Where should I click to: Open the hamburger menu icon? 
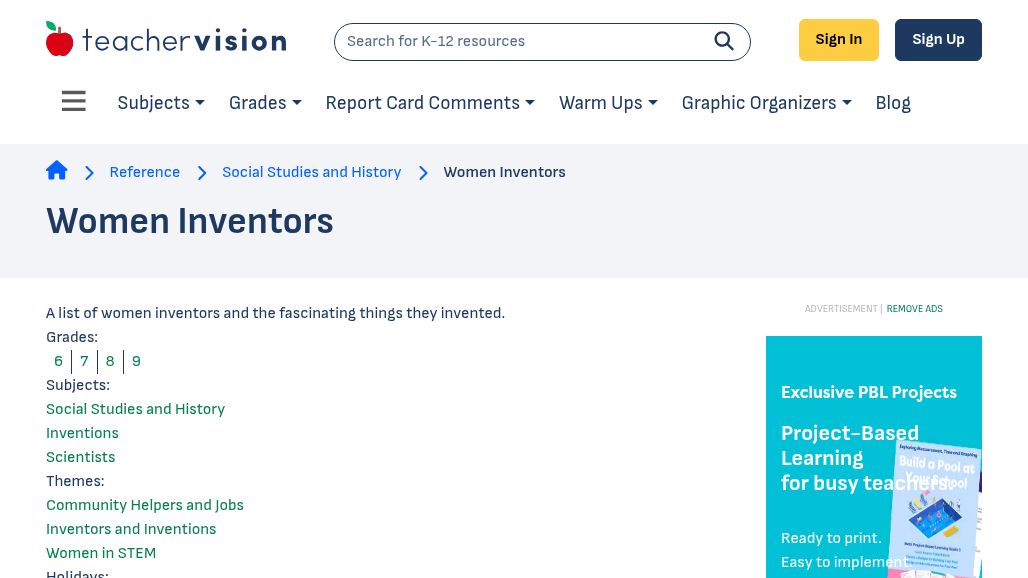coord(74,102)
